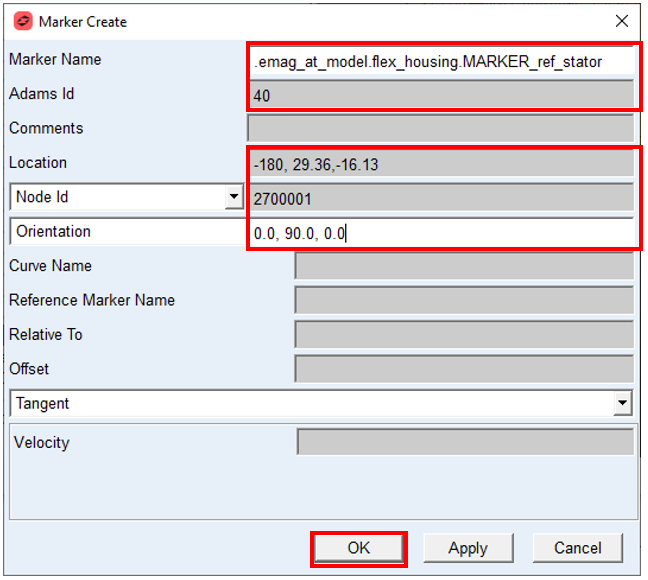Viewport: 648px width, 580px height.
Task: Click the Velocity input field
Action: [465, 442]
